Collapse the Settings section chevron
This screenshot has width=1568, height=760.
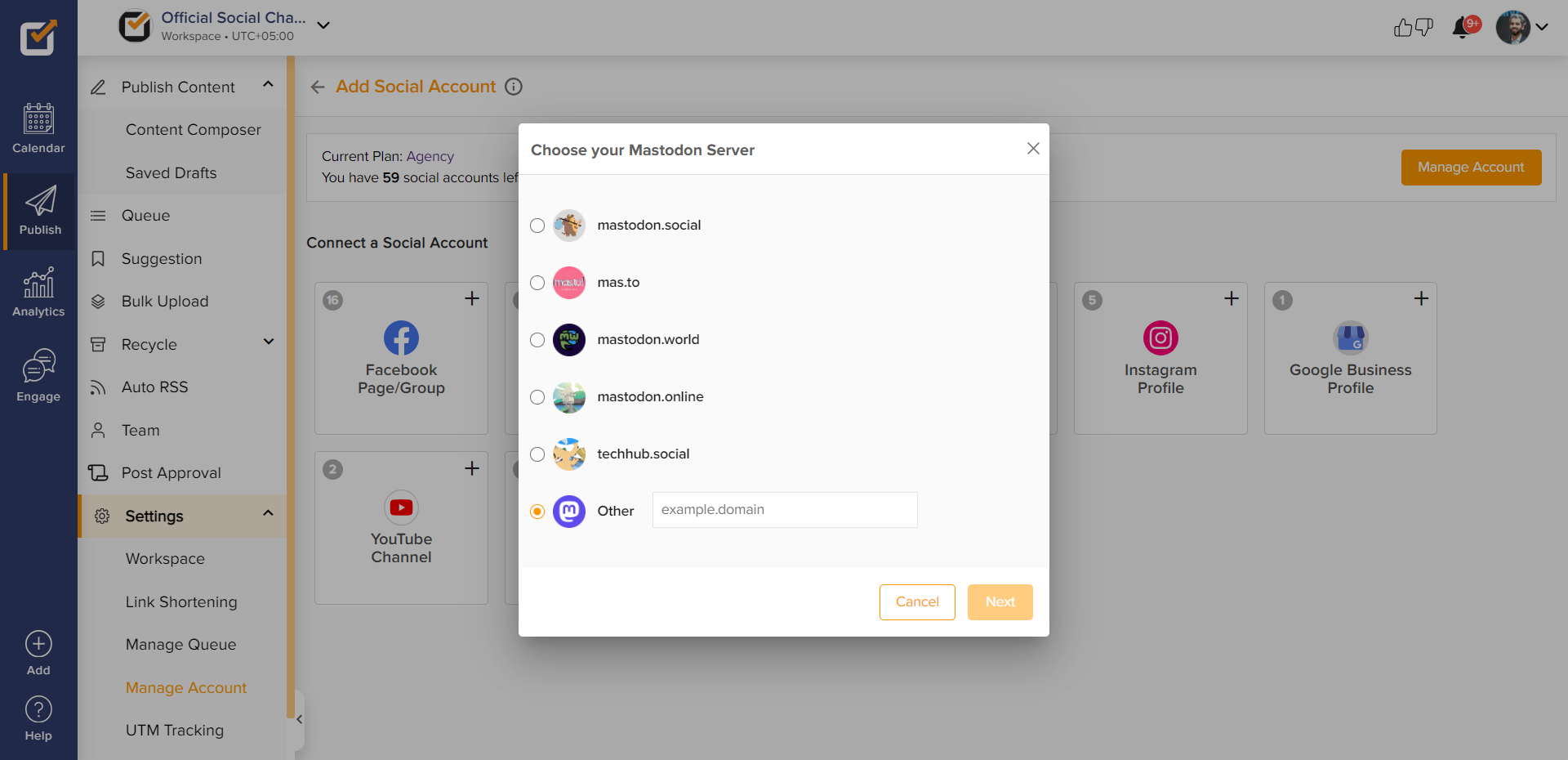pyautogui.click(x=268, y=513)
